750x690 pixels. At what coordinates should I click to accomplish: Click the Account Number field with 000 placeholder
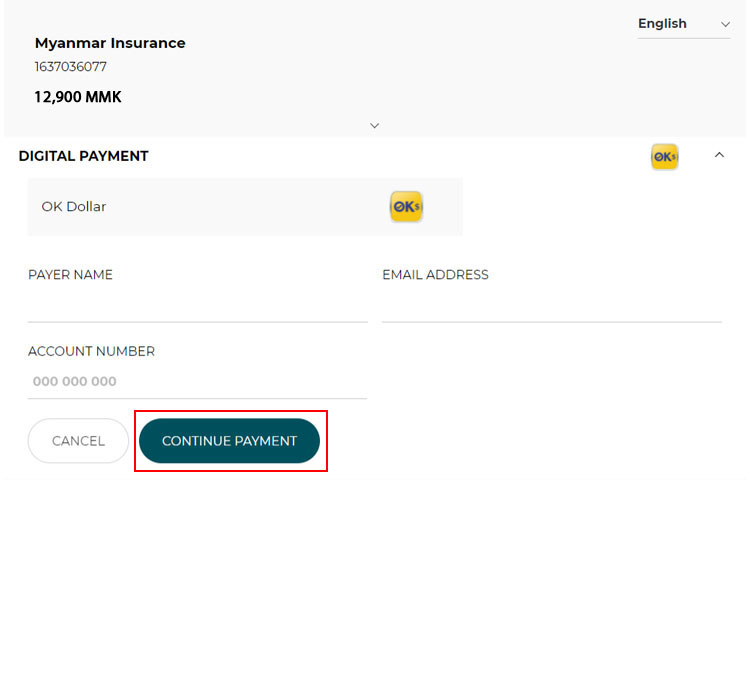click(x=197, y=381)
